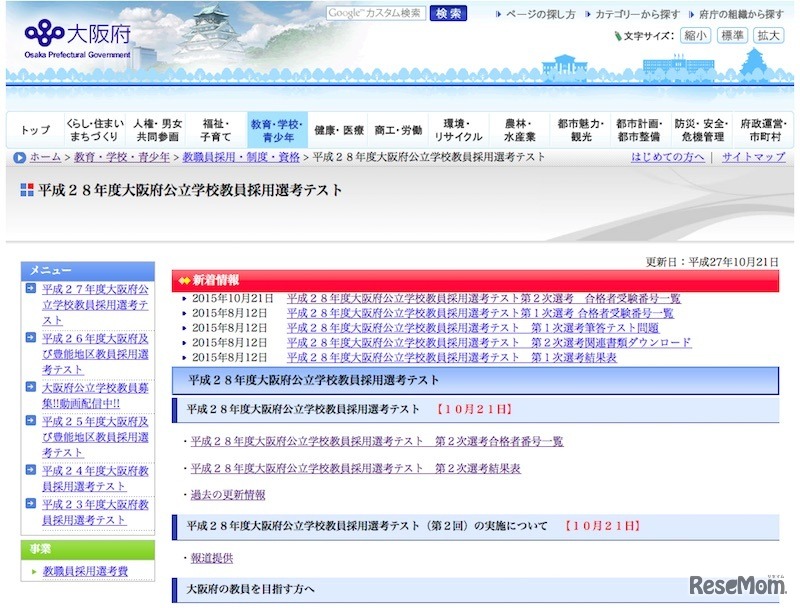Click the blue arrow beside ページの探し方
Viewport: 800px width, 608px height.
[x=495, y=14]
